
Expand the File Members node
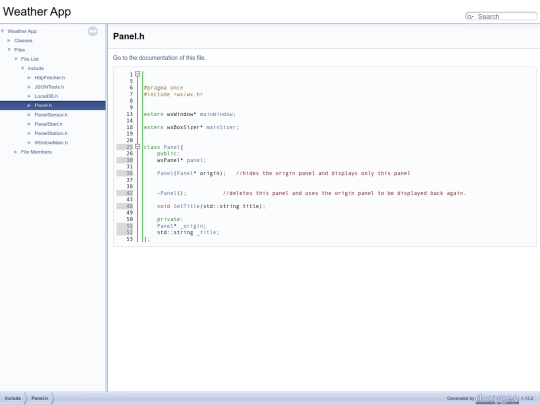tap(15, 152)
